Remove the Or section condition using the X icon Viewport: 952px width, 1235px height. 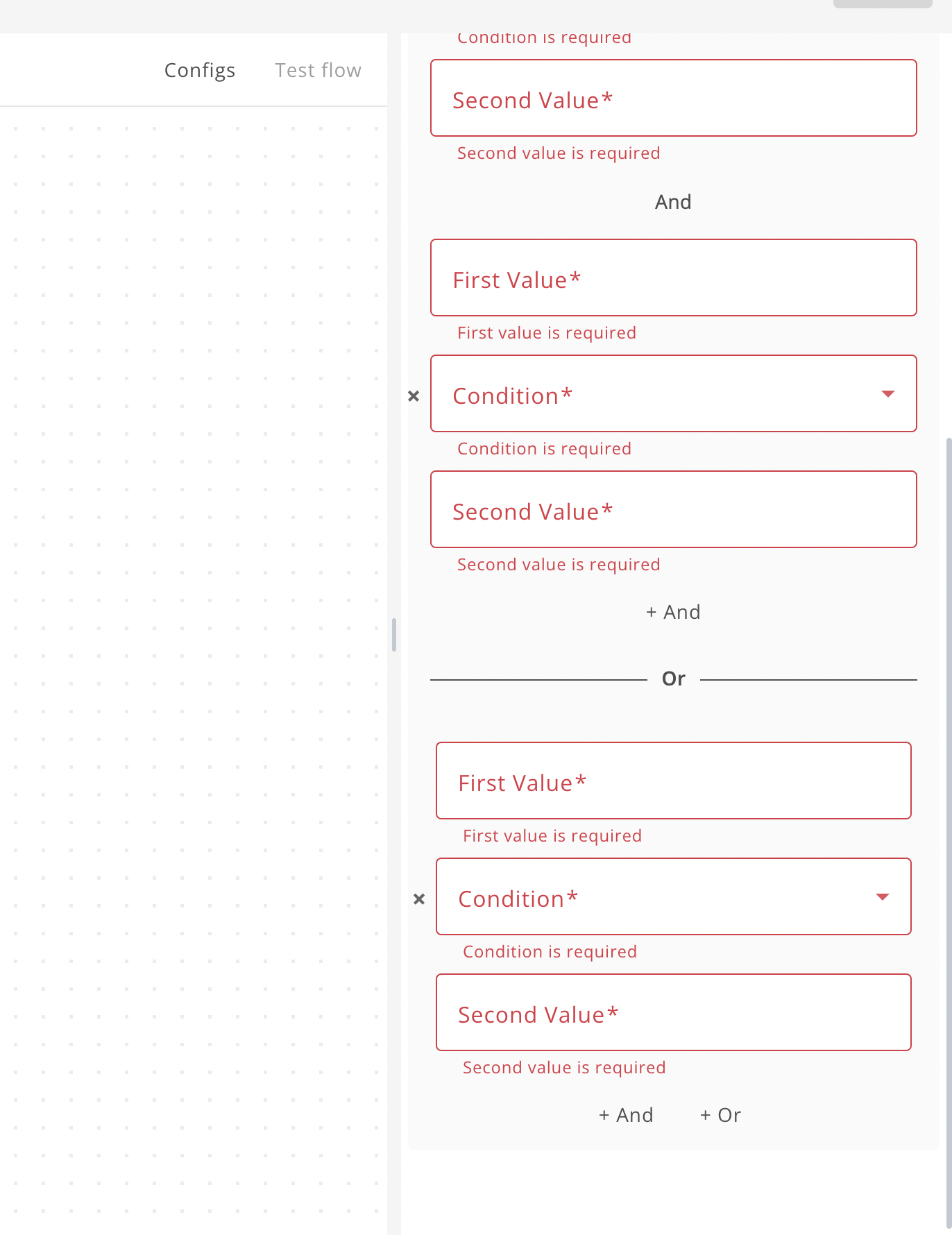(x=419, y=898)
